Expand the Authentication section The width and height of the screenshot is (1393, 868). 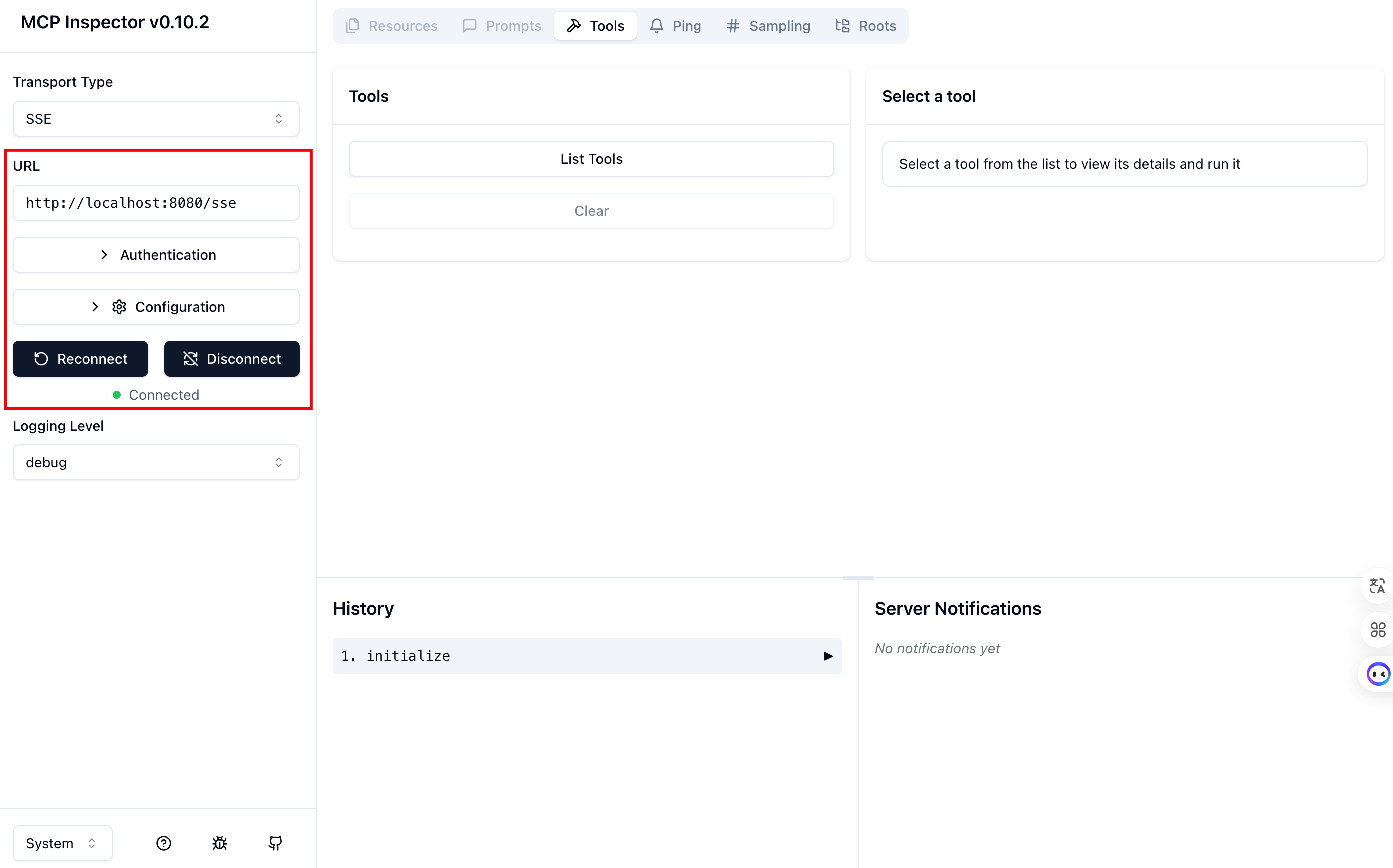(156, 255)
